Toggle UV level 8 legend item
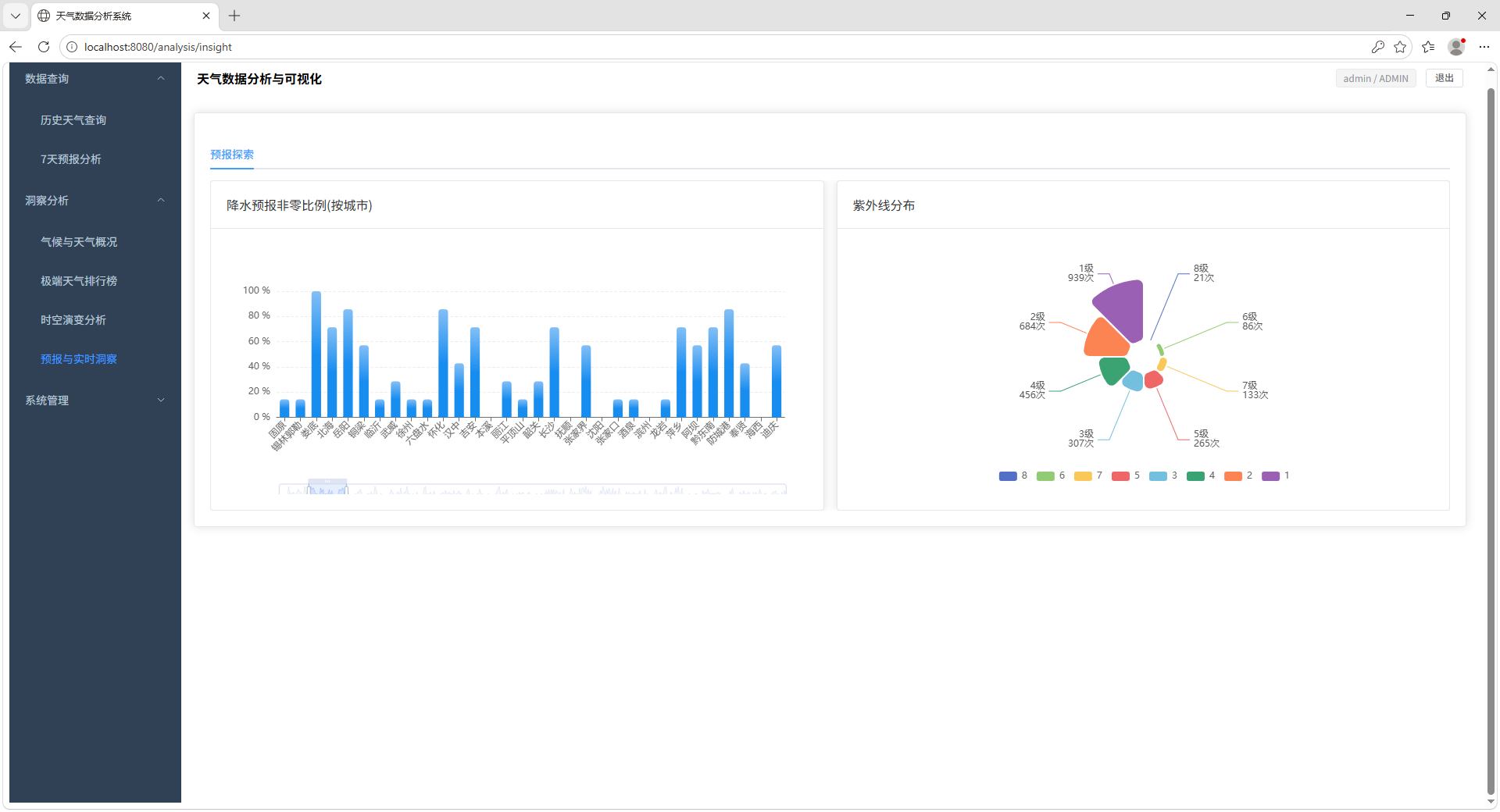The height and width of the screenshot is (812, 1500). [1012, 475]
